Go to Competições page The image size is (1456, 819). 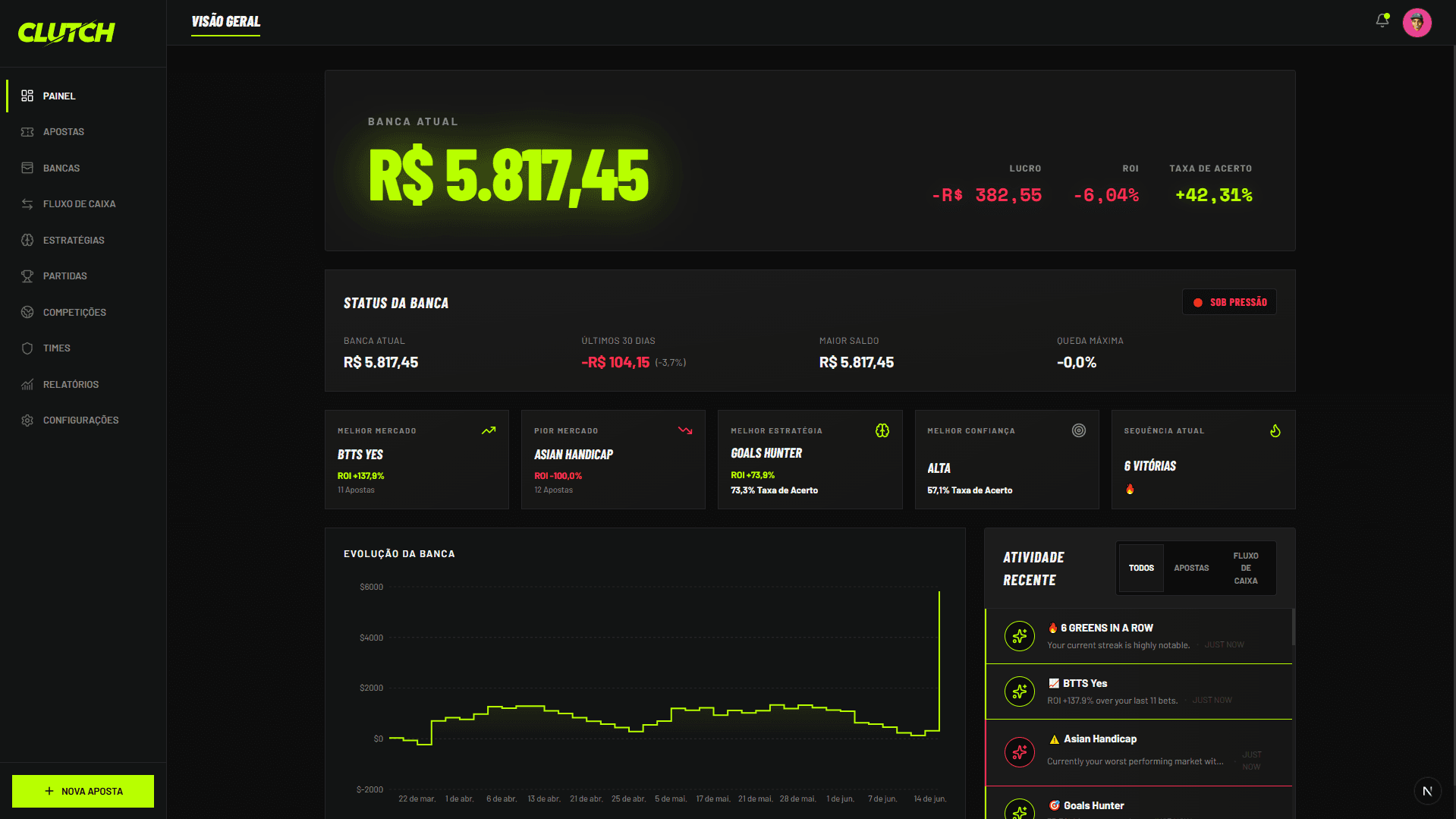83,312
